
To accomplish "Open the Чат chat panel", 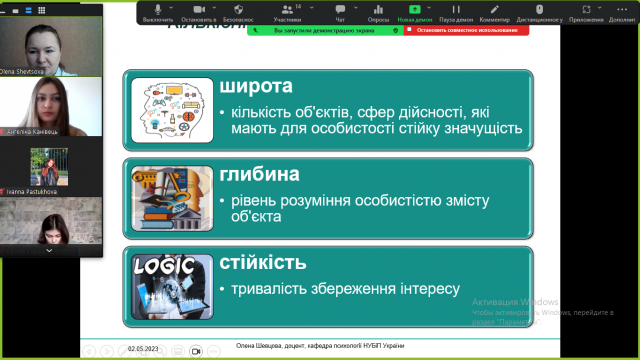I will (x=340, y=13).
